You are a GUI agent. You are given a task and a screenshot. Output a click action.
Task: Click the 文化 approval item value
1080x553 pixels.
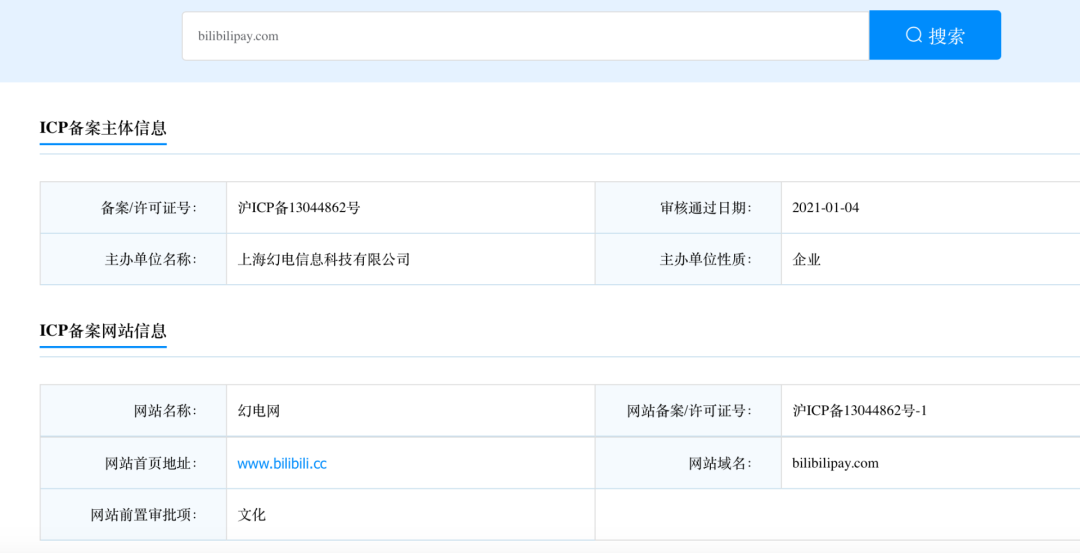[252, 515]
